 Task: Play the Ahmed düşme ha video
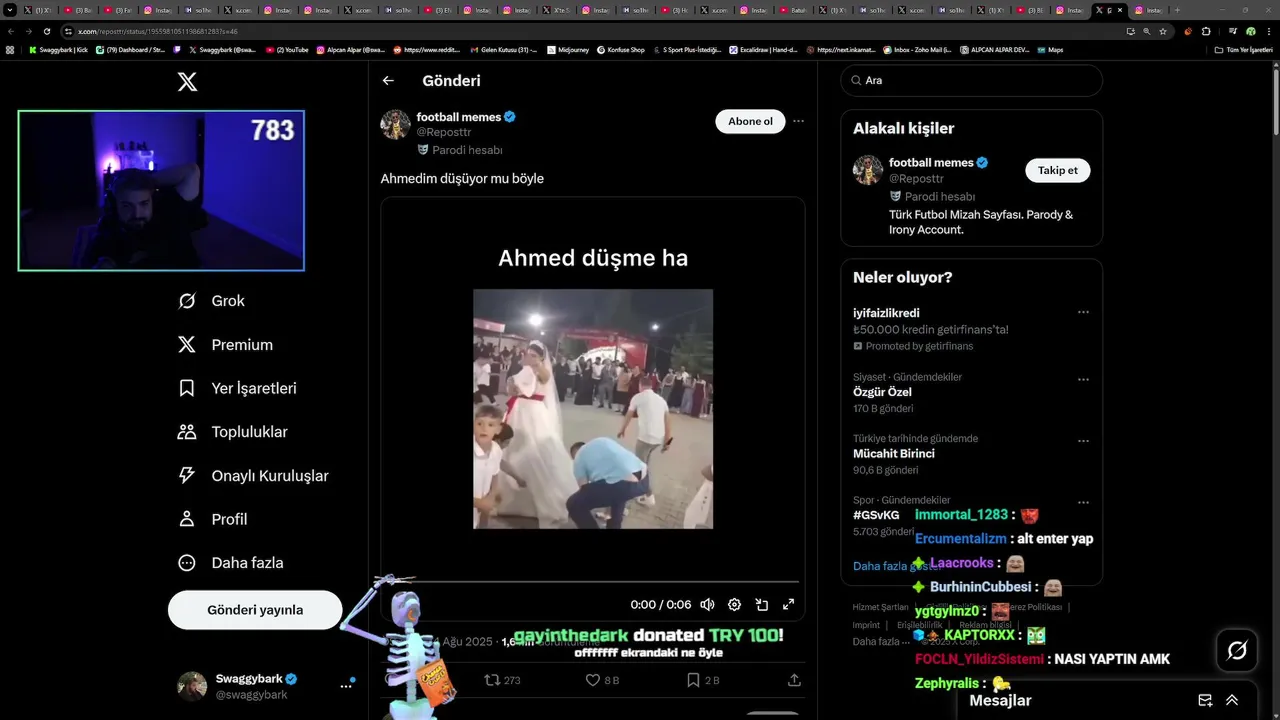tap(593, 409)
